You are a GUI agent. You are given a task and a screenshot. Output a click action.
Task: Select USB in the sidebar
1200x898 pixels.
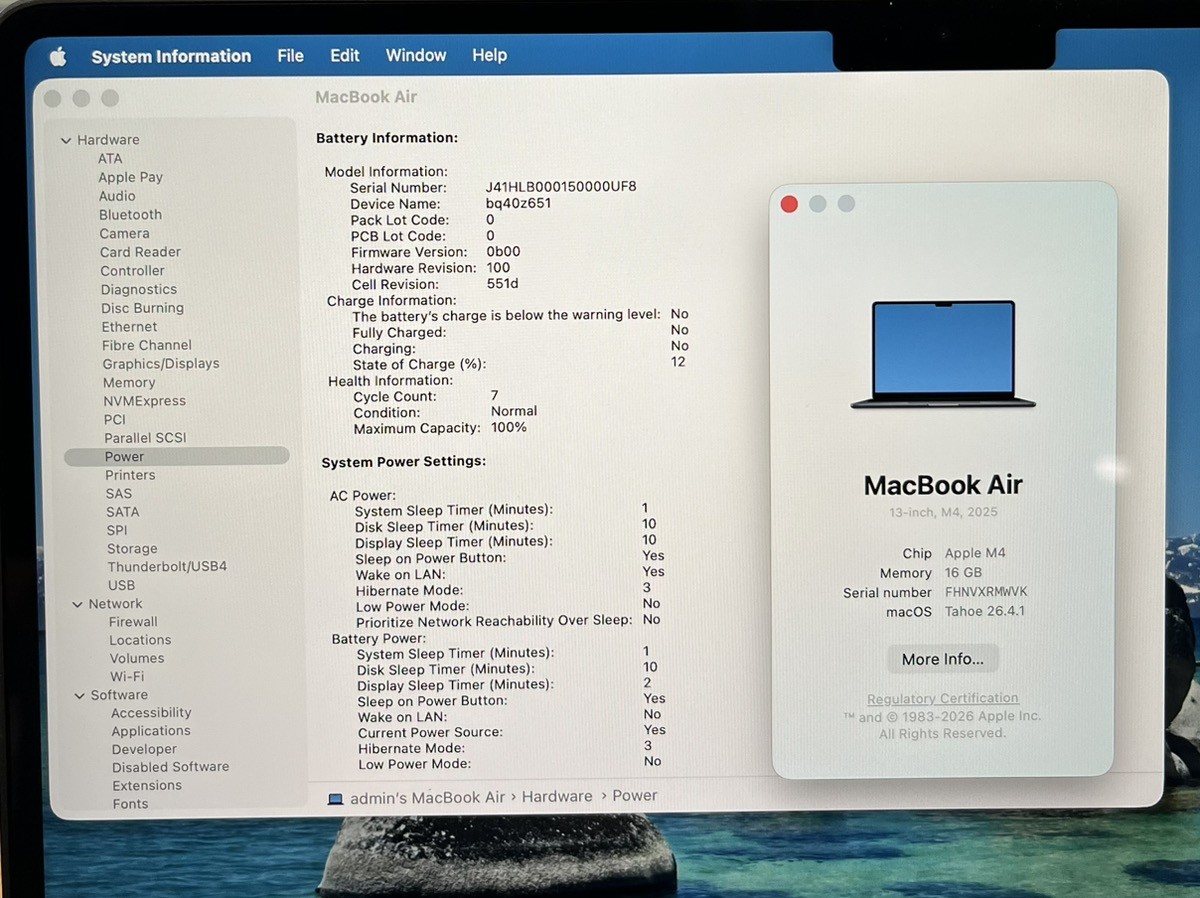click(121, 586)
